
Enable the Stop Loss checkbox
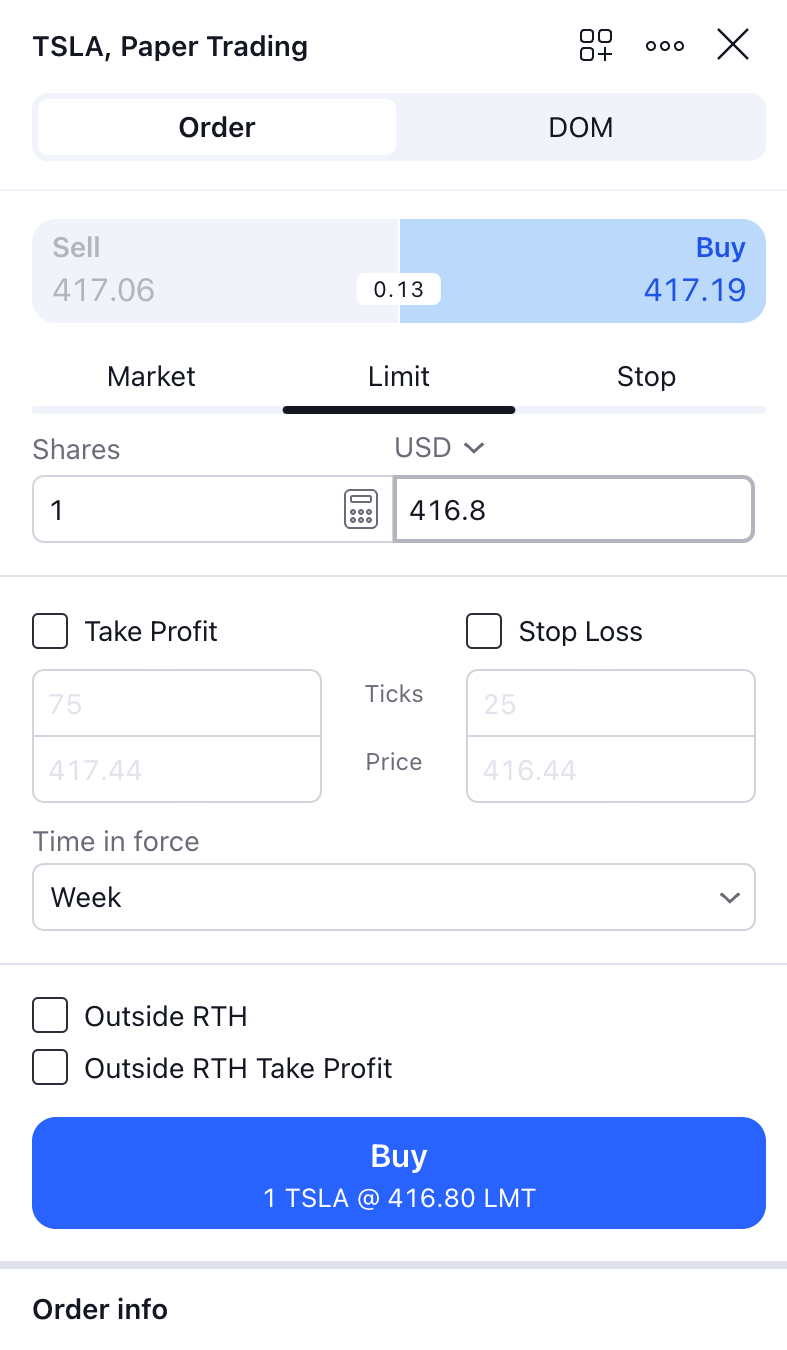pyautogui.click(x=484, y=632)
